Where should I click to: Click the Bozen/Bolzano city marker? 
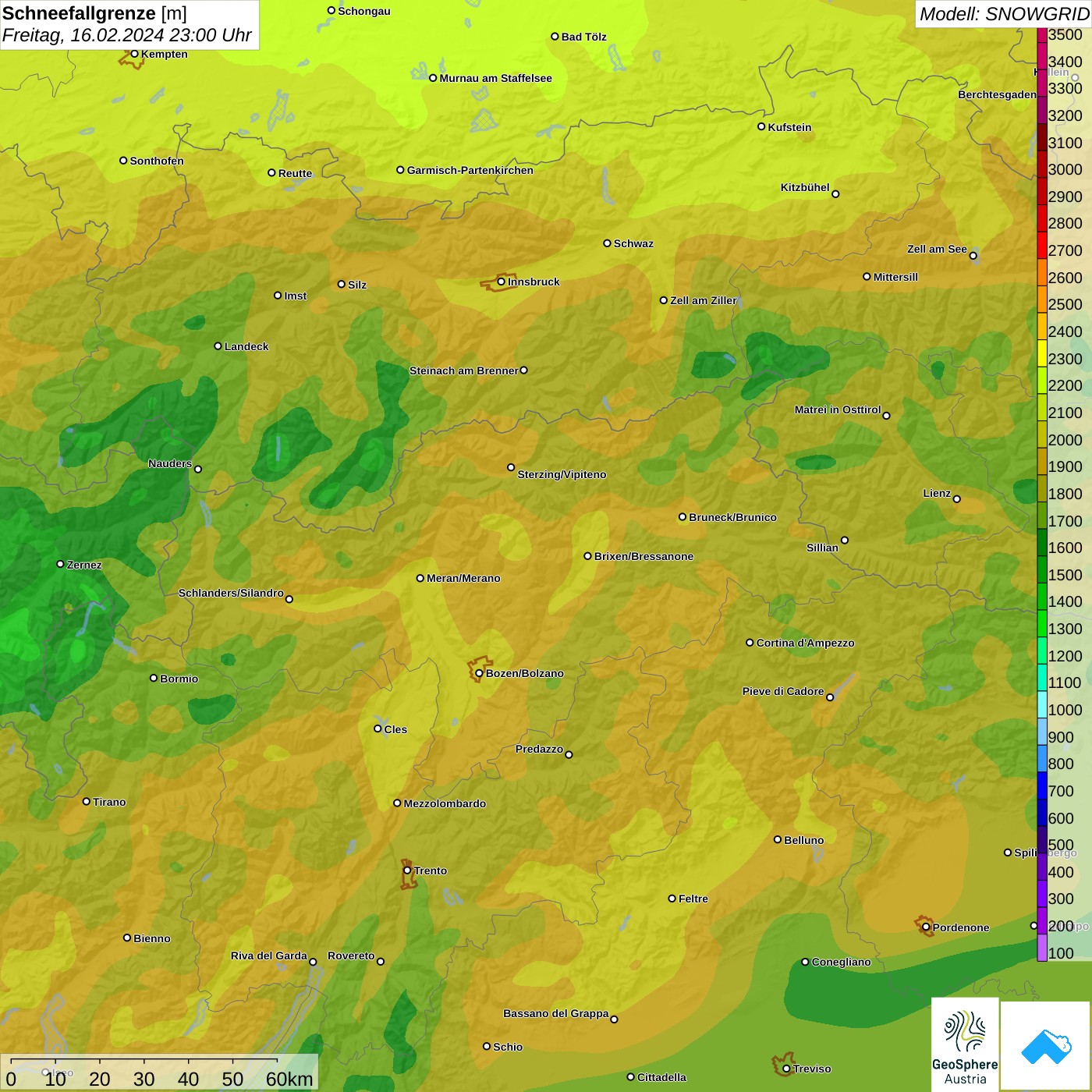point(480,673)
